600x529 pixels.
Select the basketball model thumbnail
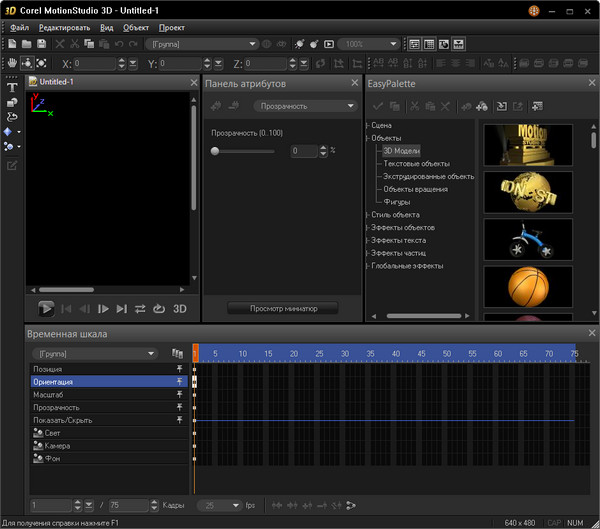[x=529, y=287]
